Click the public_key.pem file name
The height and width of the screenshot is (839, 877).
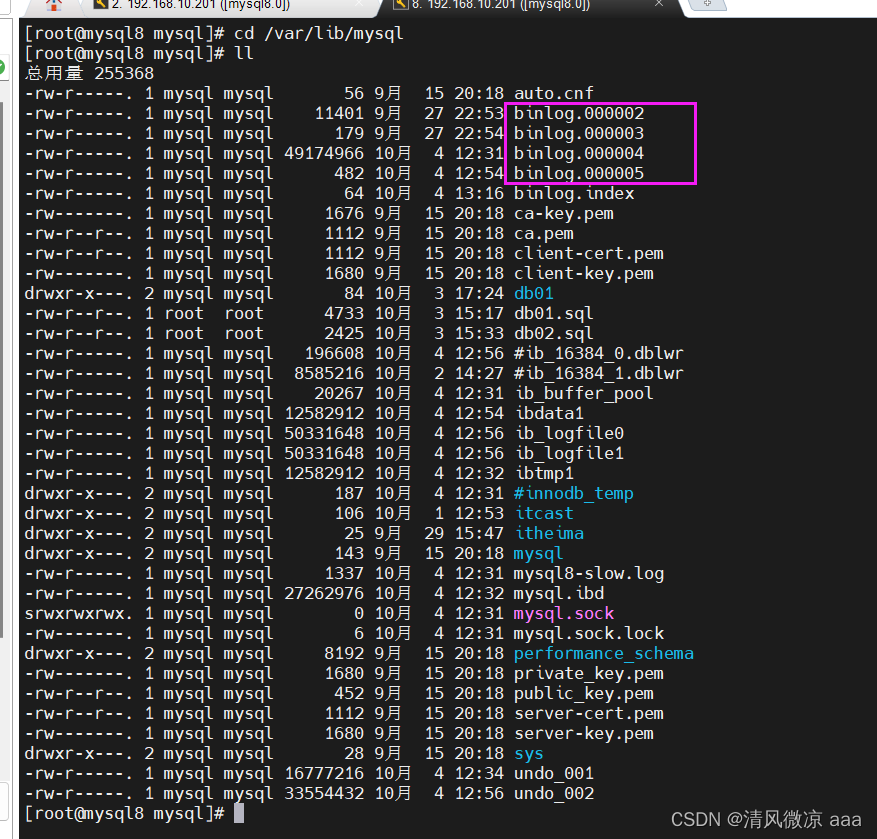(x=584, y=694)
